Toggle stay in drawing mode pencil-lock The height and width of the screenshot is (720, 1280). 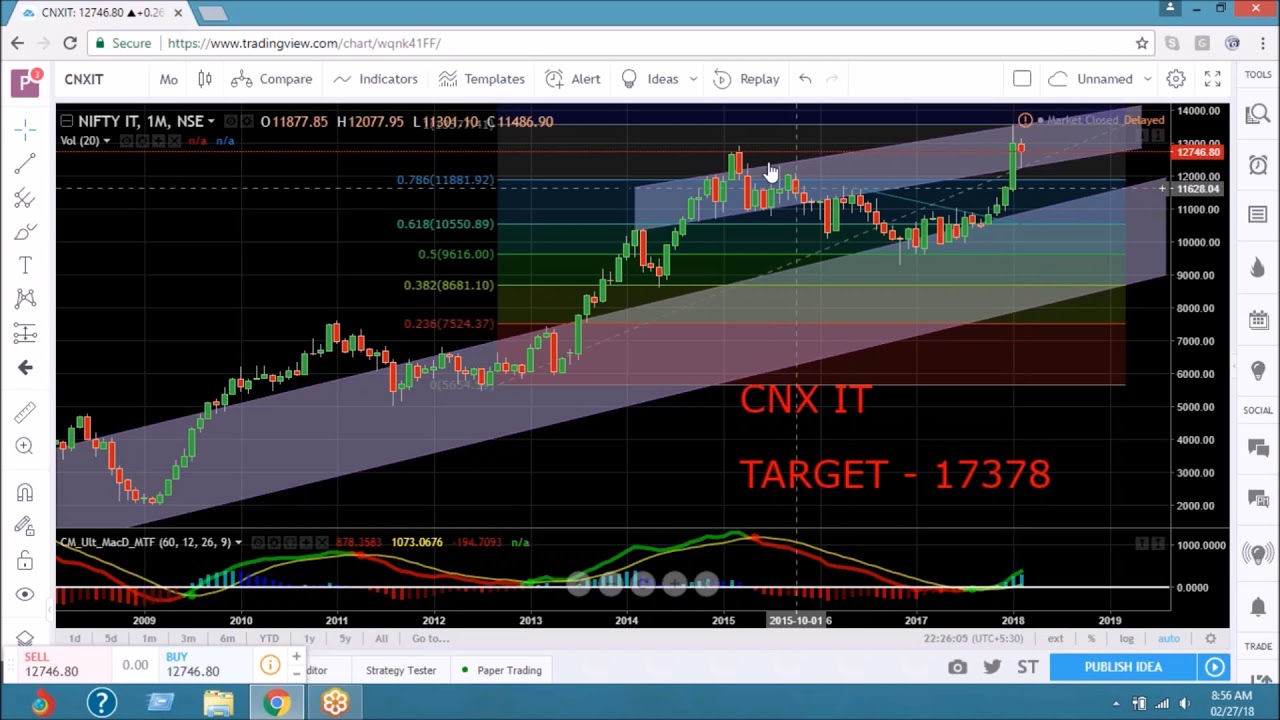(25, 526)
